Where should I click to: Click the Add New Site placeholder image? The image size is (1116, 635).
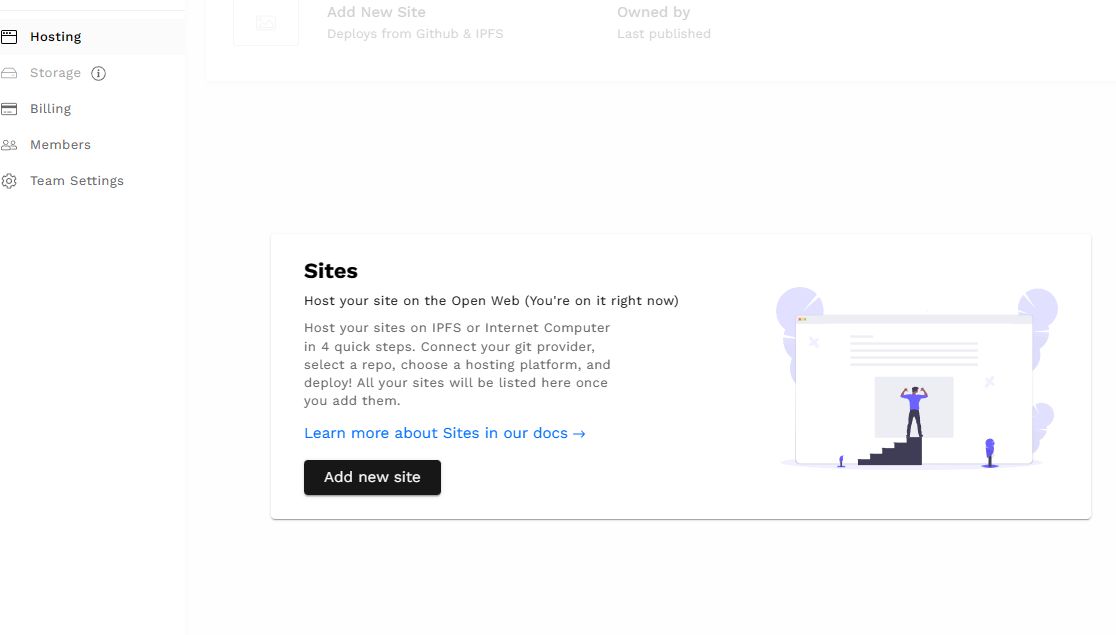coord(265,23)
